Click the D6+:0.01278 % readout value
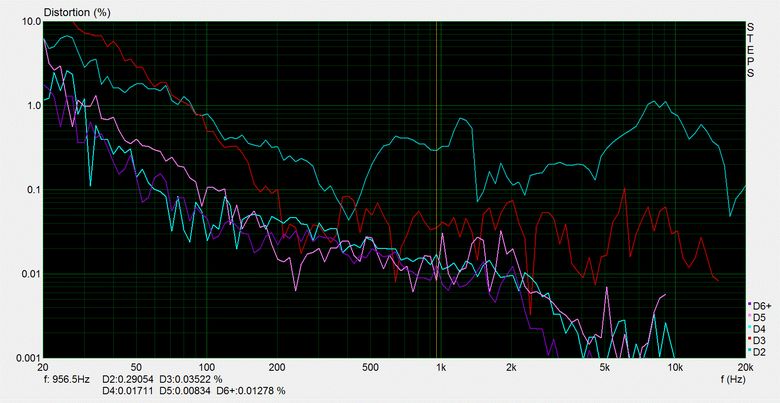This screenshot has height=403, width=780. pyautogui.click(x=251, y=391)
